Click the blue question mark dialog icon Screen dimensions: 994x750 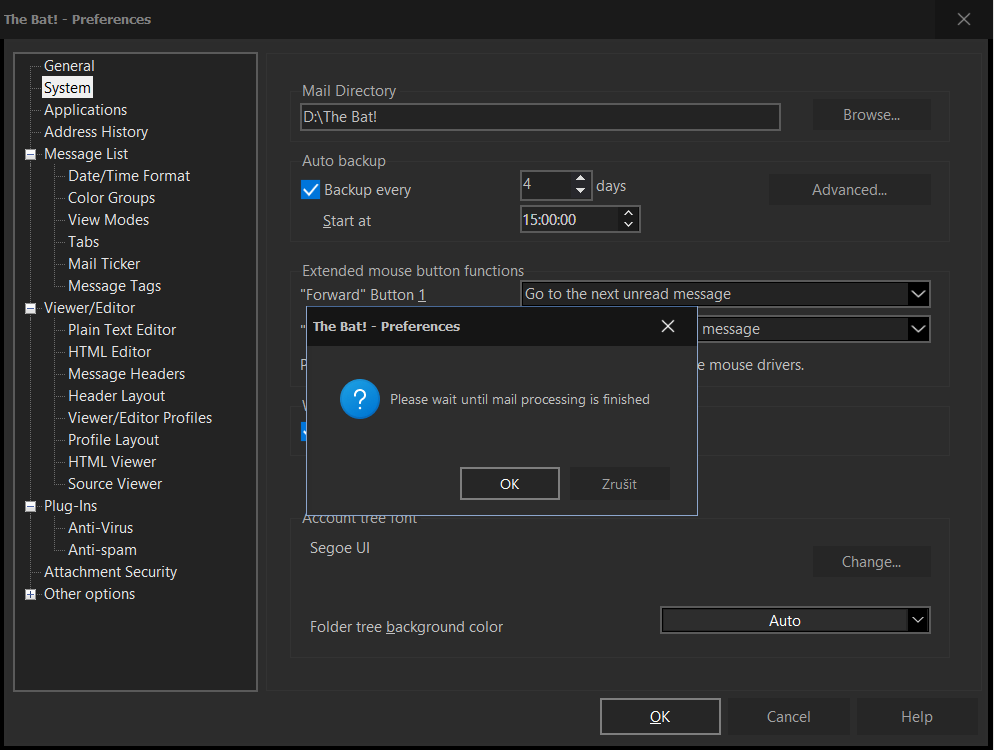(x=359, y=399)
